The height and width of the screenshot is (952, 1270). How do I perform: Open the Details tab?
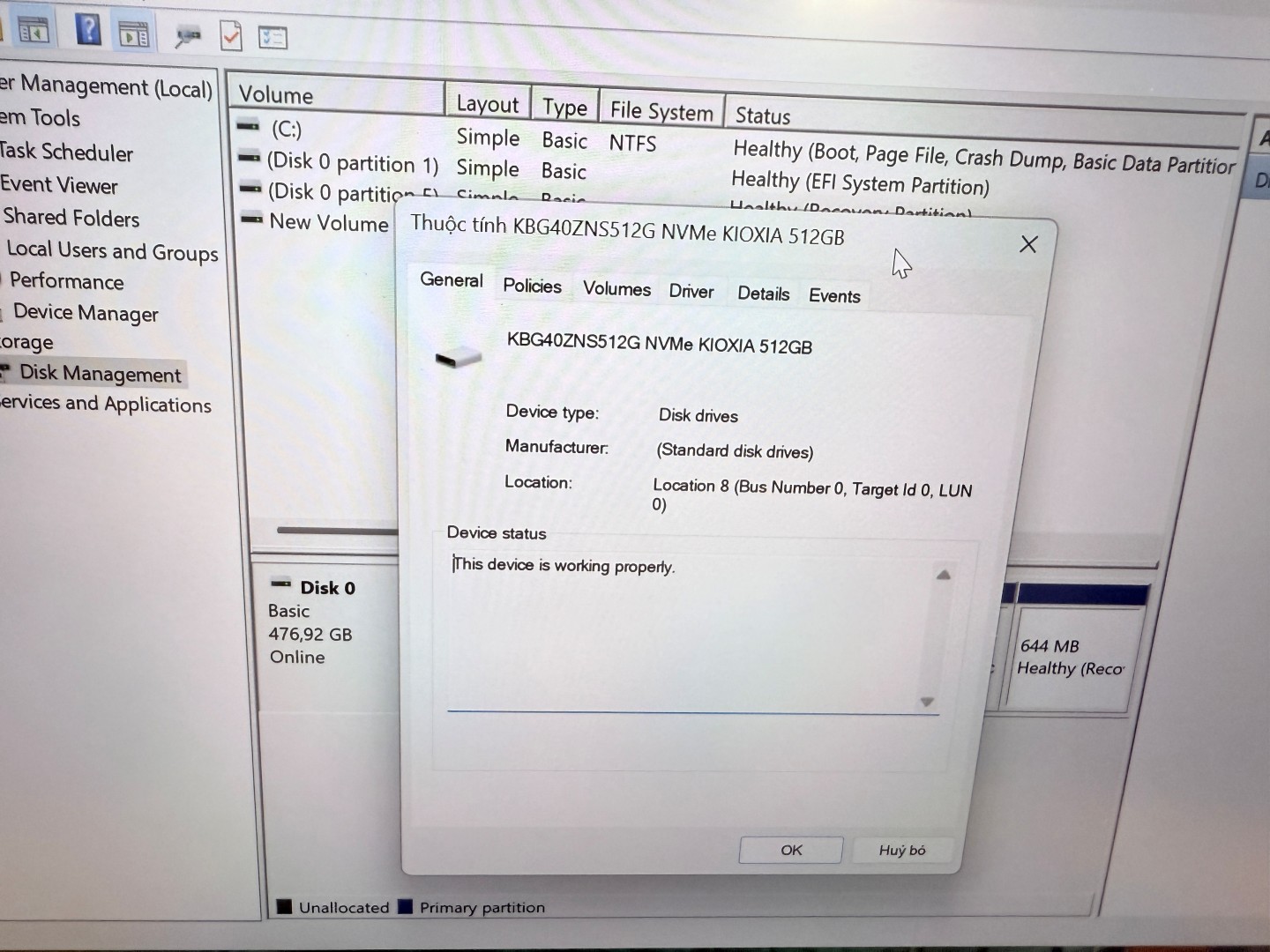coord(763,294)
